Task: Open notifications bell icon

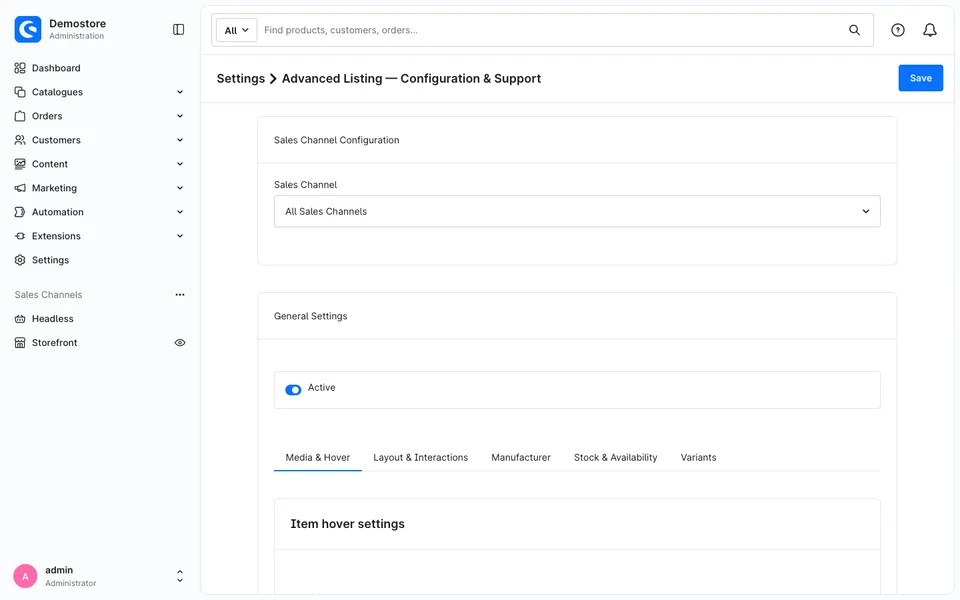Action: [929, 30]
